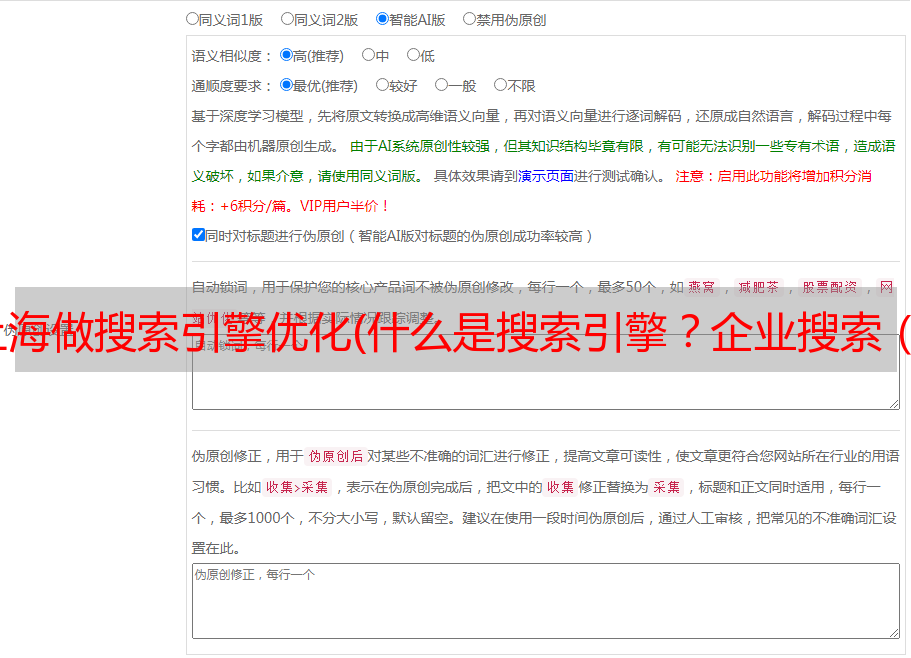Screen dimensions: 911x658
Task: Select the 智能AI版 radio option
Action: click(382, 19)
